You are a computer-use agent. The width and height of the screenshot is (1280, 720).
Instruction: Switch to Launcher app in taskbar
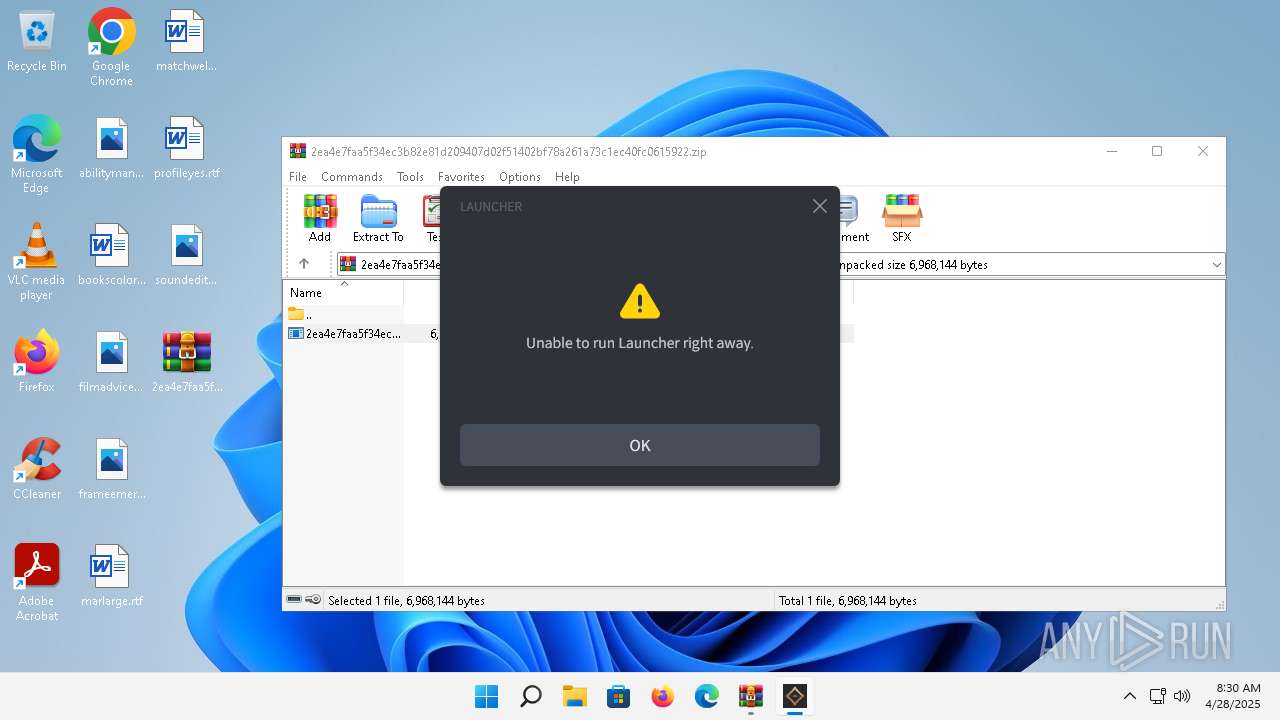coord(795,696)
